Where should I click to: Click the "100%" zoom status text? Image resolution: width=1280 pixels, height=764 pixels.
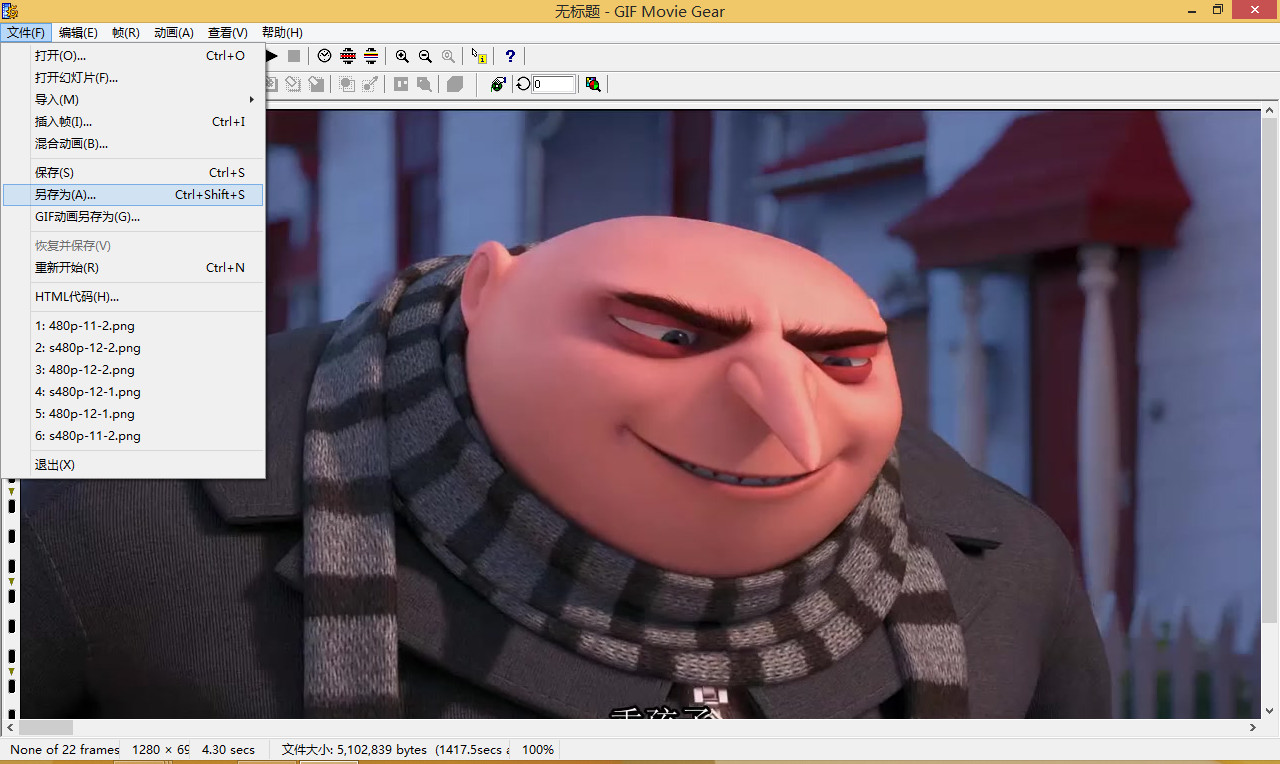tap(538, 749)
